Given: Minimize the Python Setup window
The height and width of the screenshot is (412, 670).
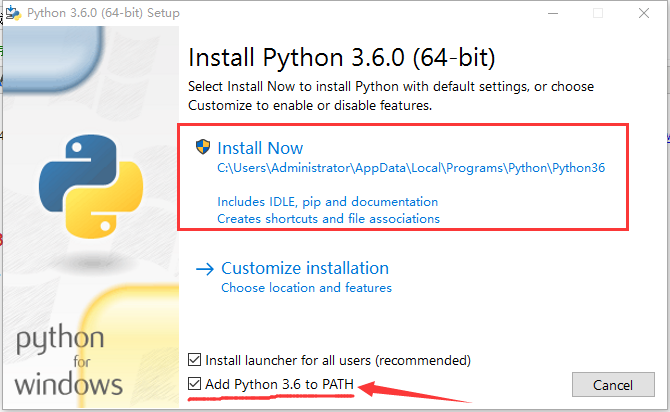Looking at the screenshot, I should coord(553,13).
